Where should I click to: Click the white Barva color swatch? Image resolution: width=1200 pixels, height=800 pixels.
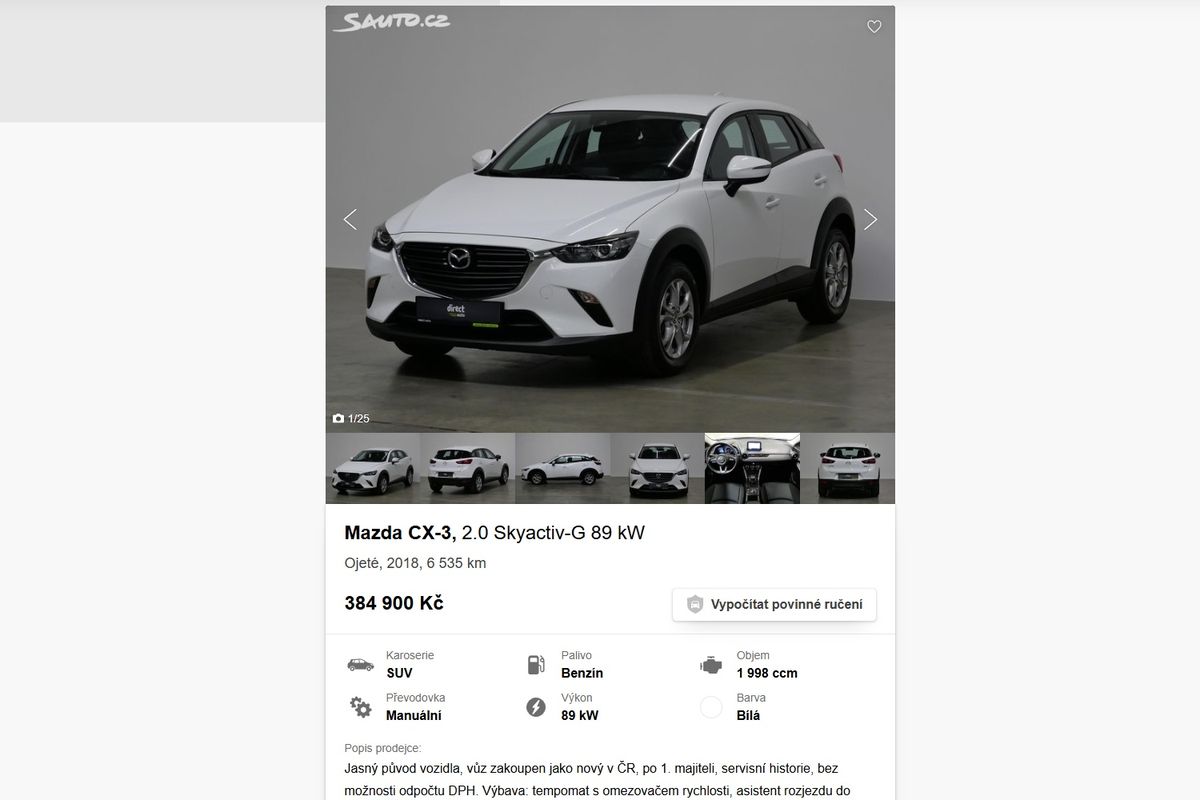[x=711, y=707]
